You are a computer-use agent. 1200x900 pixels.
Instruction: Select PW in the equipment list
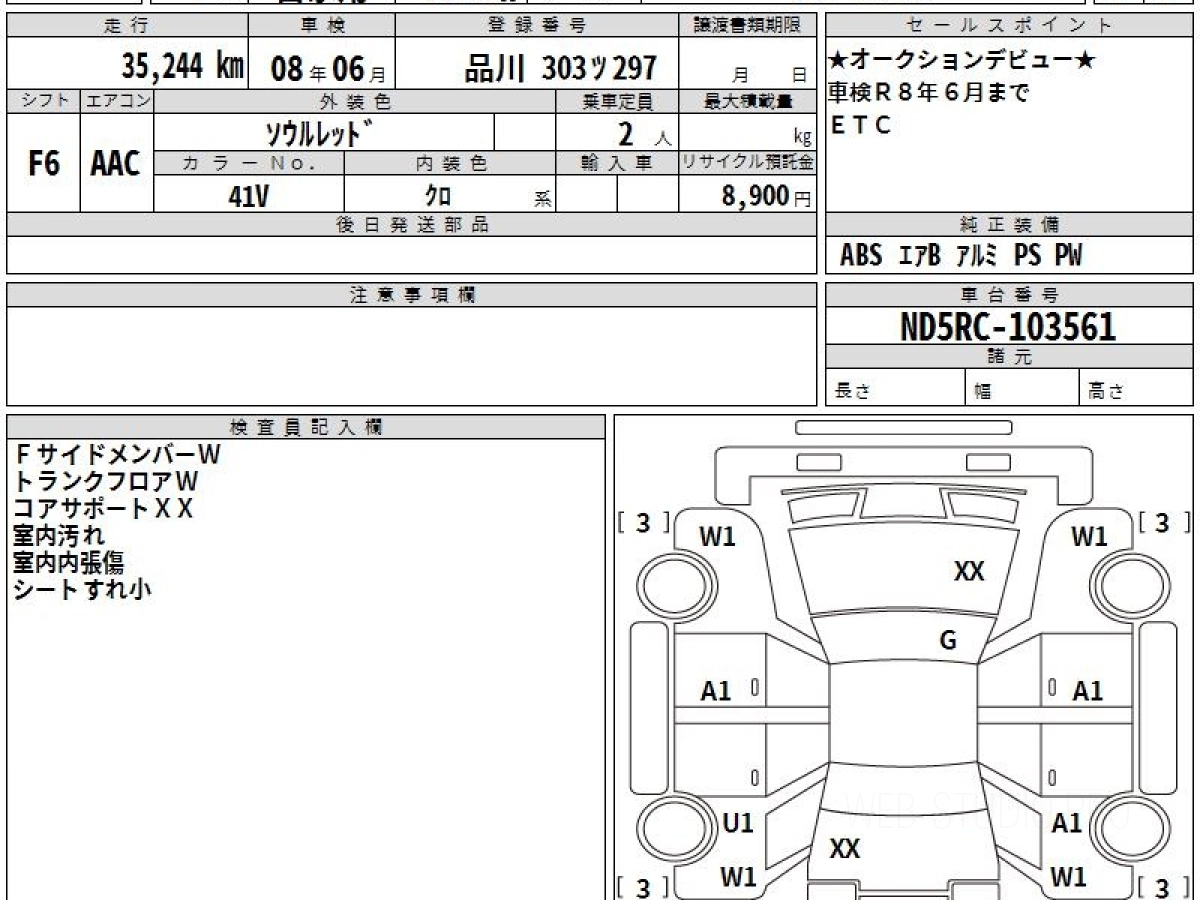[x=1068, y=256]
